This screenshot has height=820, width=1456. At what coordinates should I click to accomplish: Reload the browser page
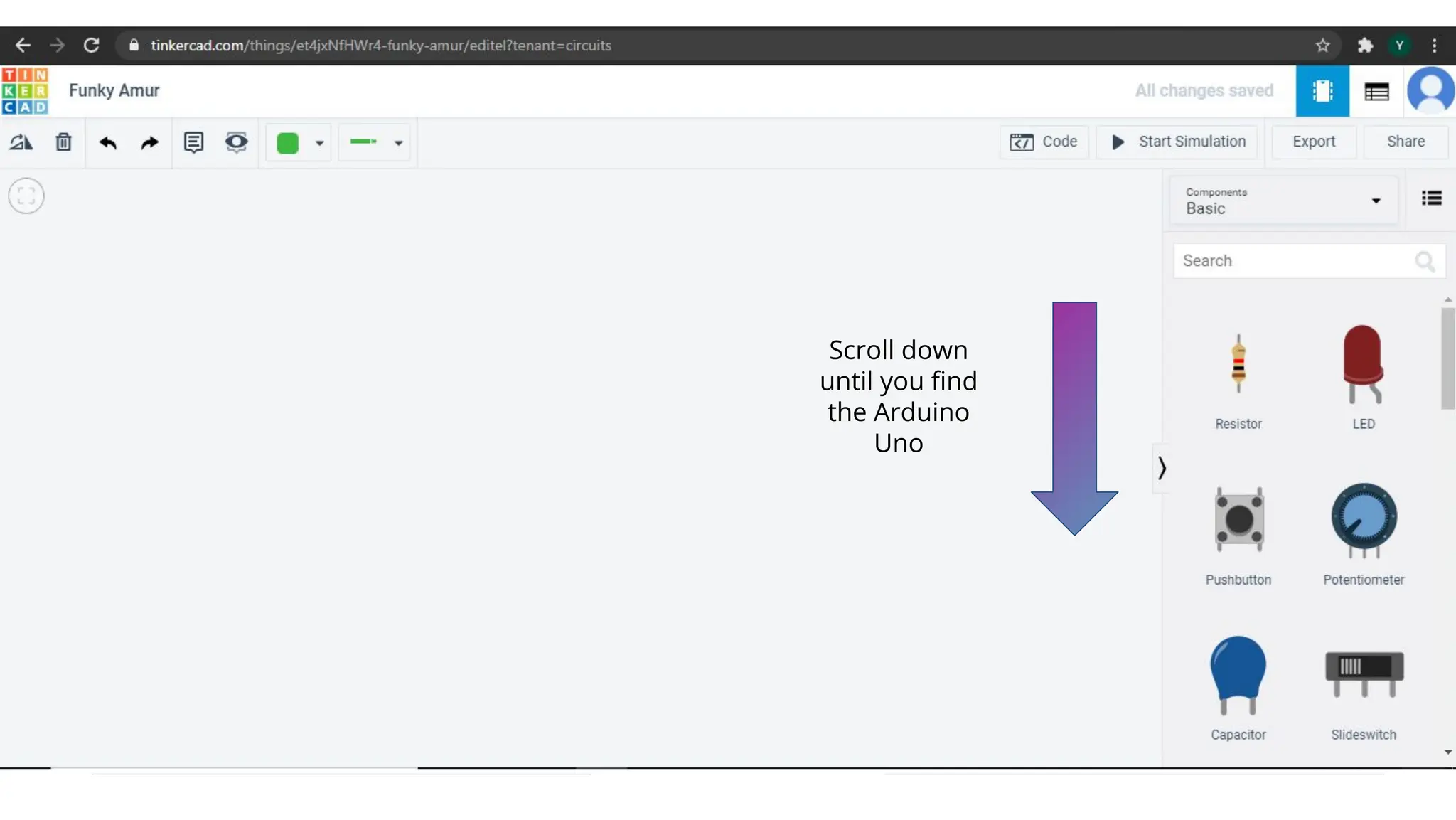coord(91,46)
